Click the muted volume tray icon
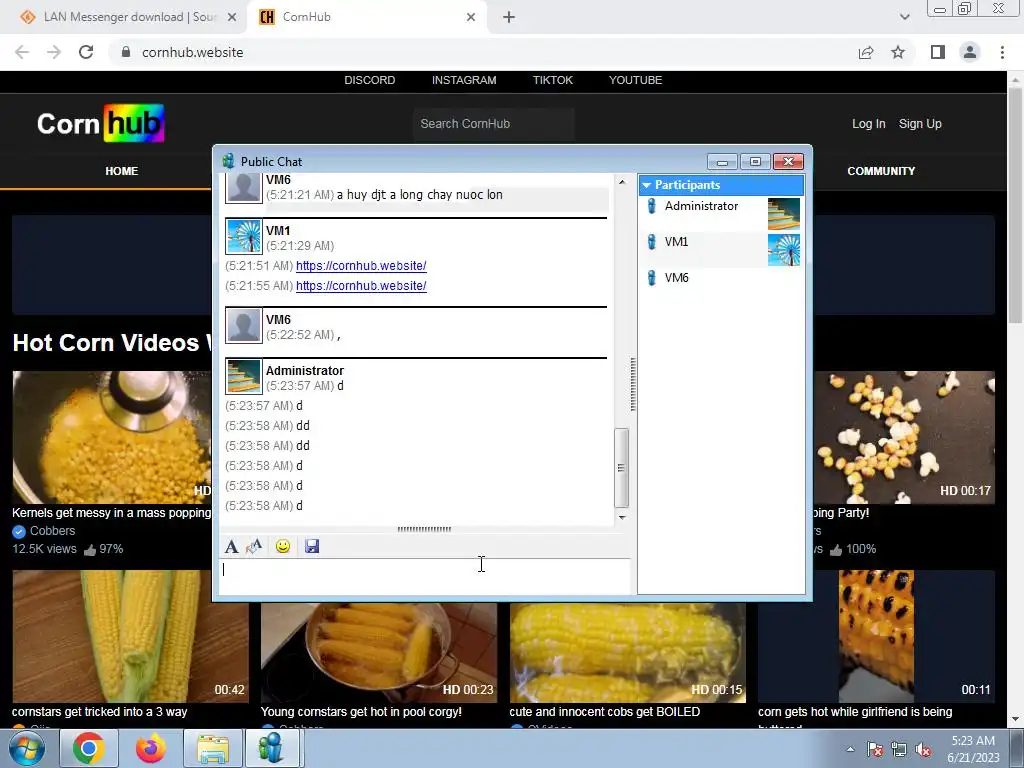The height and width of the screenshot is (768, 1024). (923, 749)
